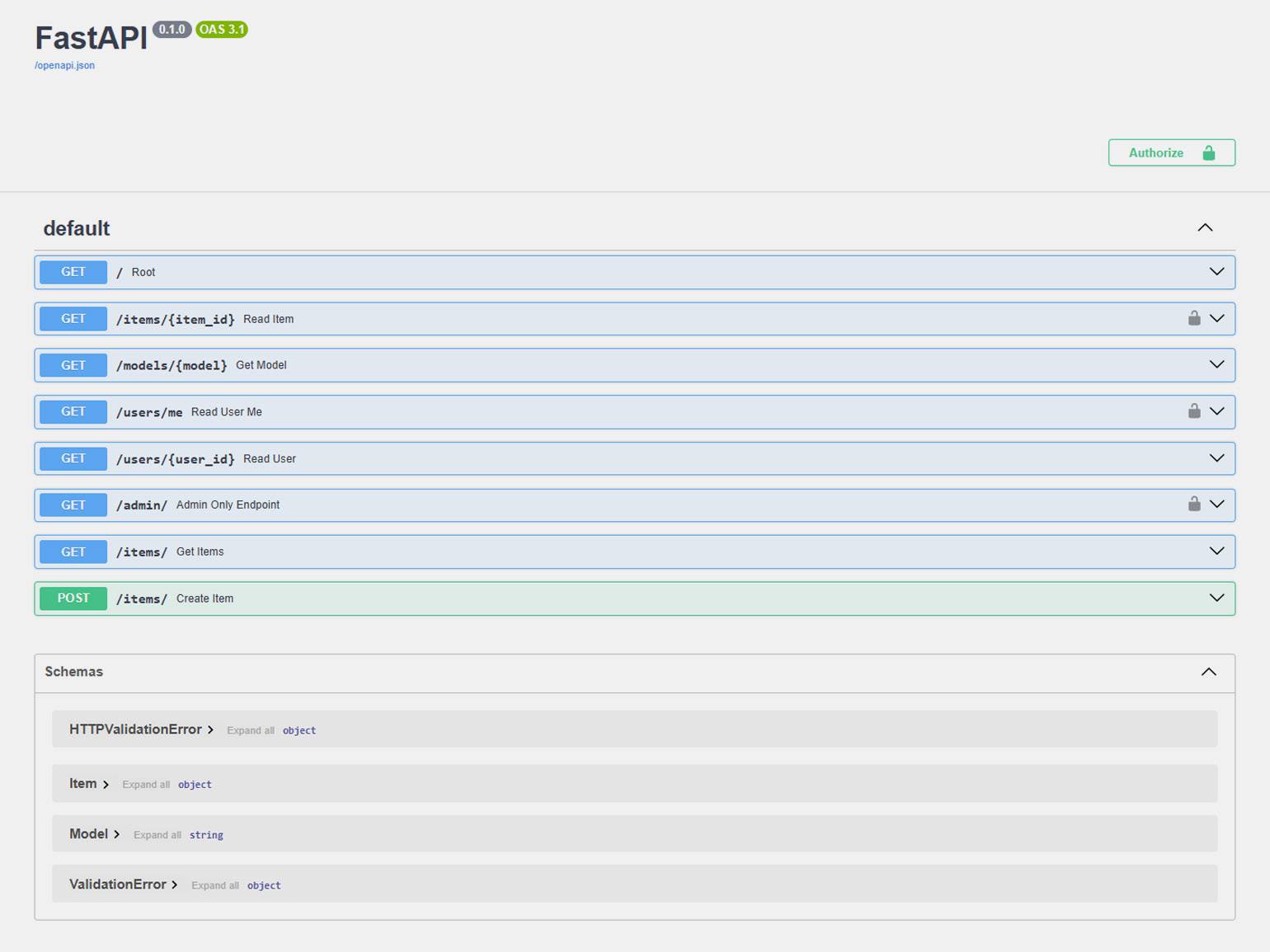Expand the Item schema chevron
Viewport: 1270px width, 952px height.
click(106, 785)
